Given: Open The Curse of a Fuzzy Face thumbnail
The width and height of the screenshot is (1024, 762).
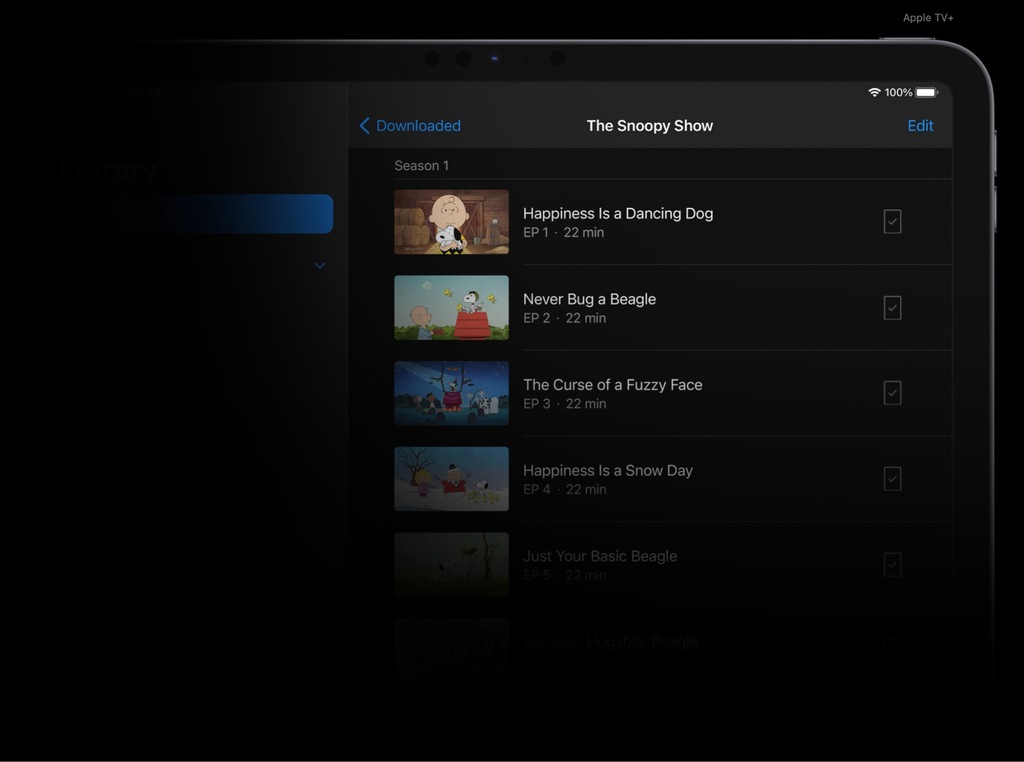Looking at the screenshot, I should [451, 393].
